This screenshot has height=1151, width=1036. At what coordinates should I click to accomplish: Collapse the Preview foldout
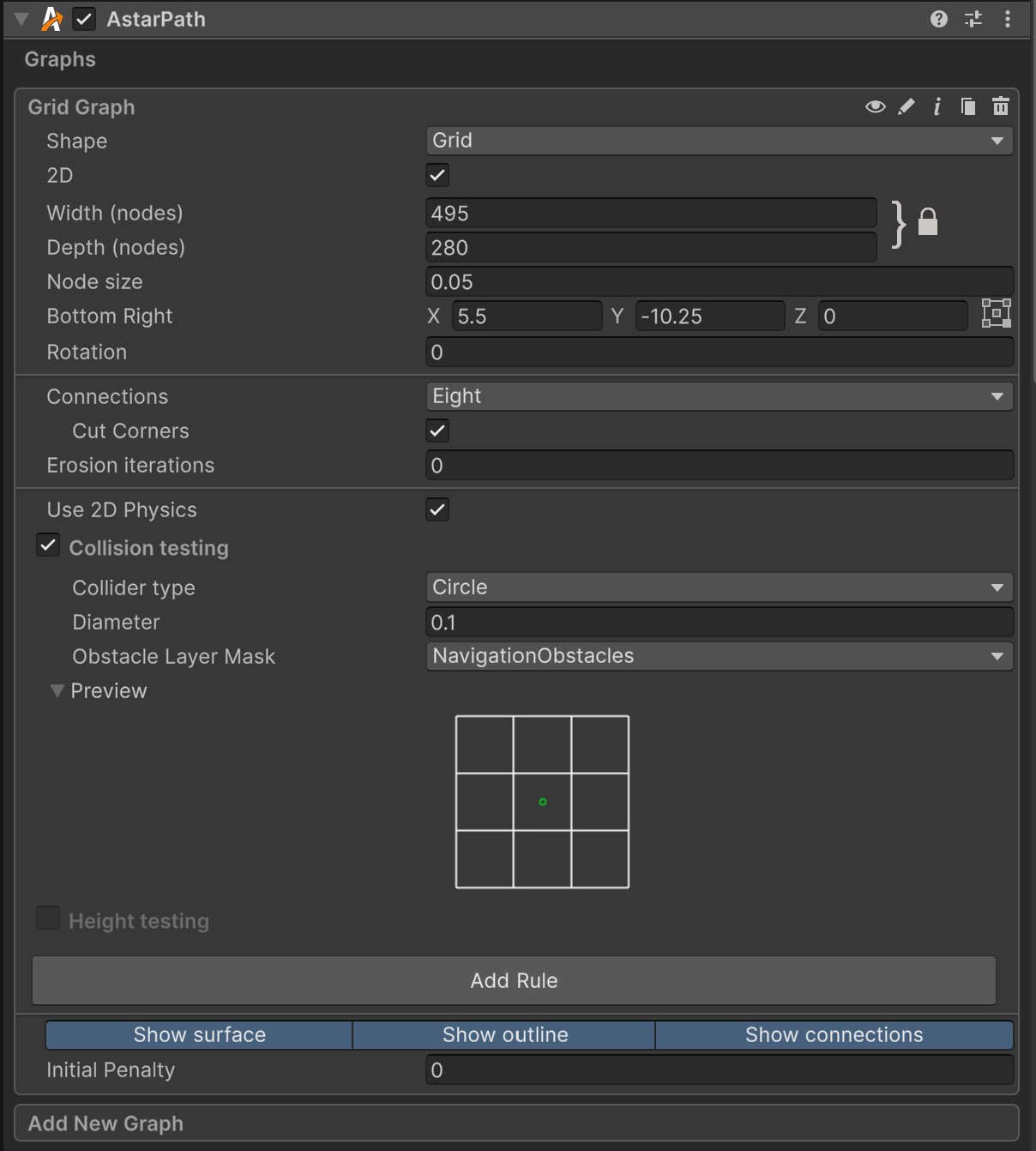click(57, 691)
